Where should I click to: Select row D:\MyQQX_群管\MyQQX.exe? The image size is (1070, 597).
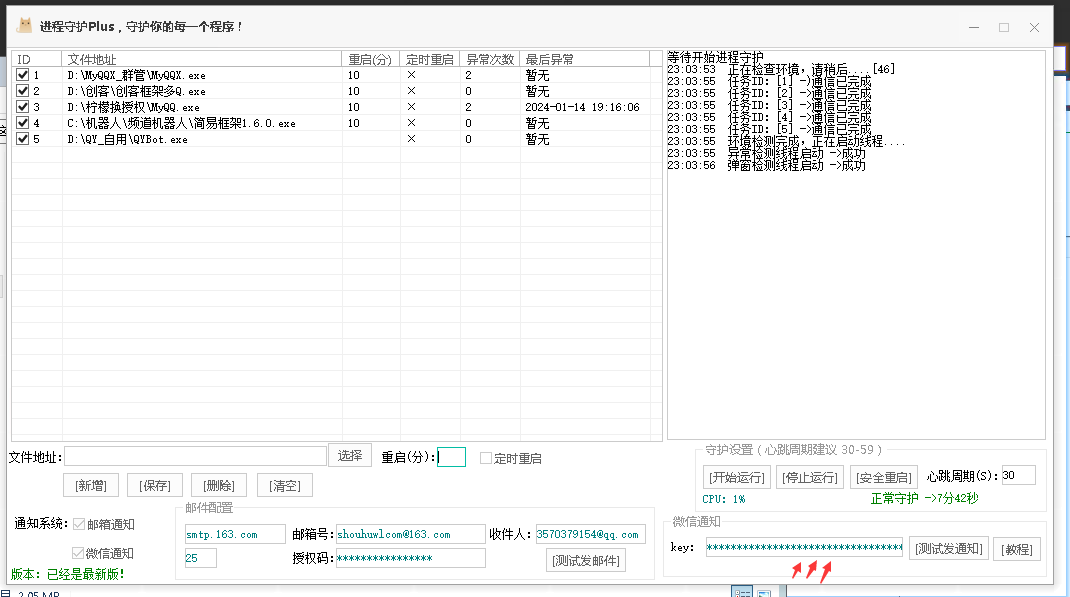coord(136,75)
